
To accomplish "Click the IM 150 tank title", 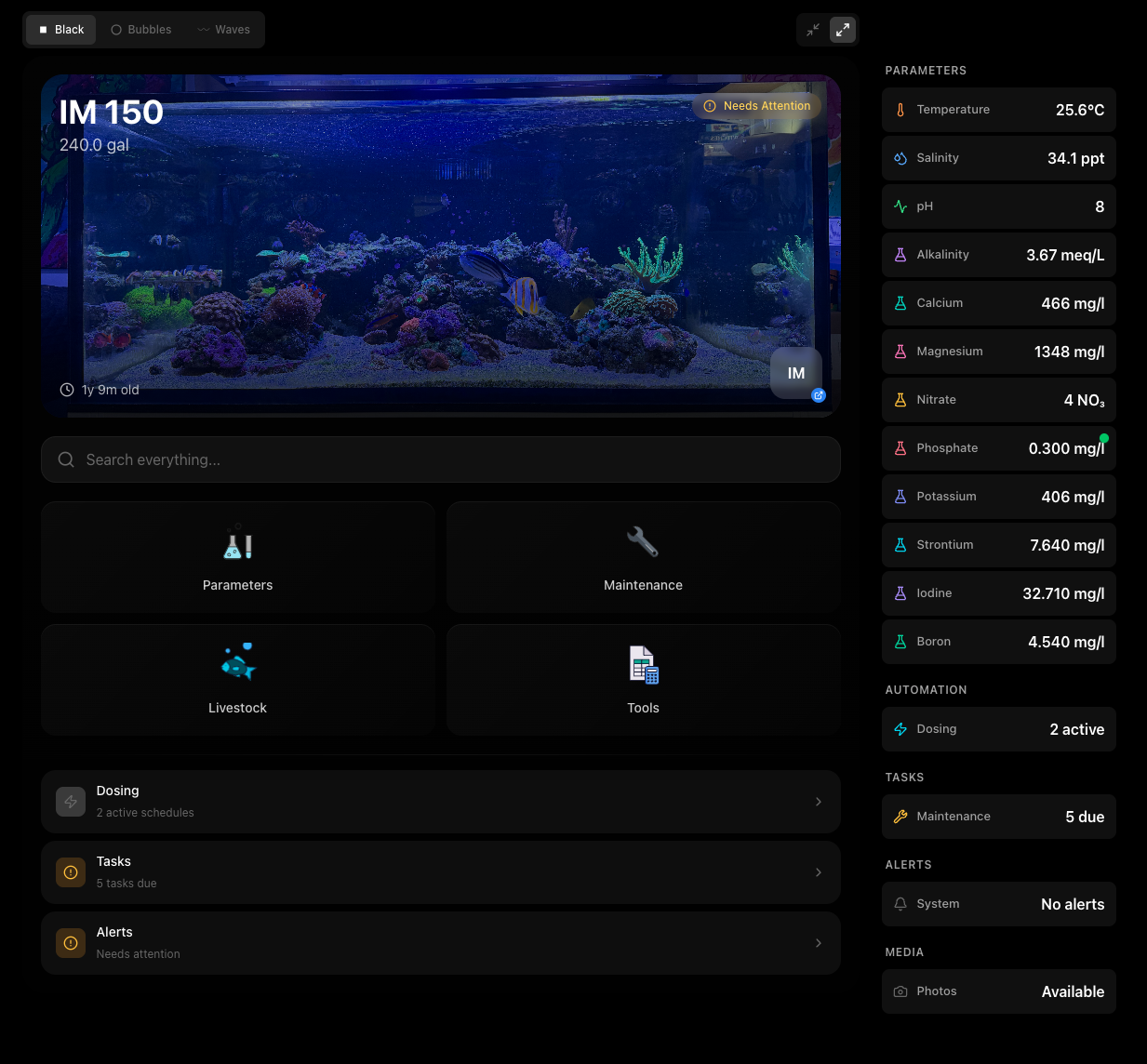I will pos(112,113).
